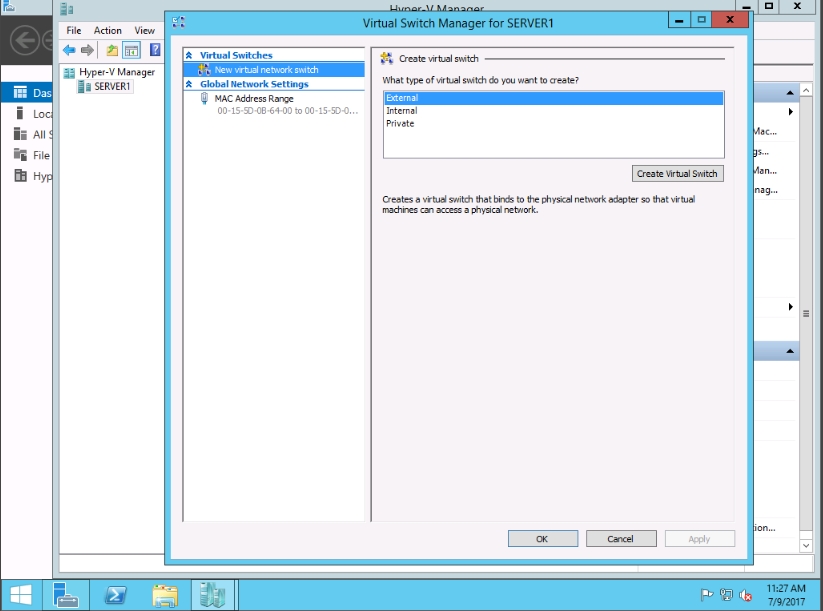Click the network status tray icon
Image resolution: width=823 pixels, height=611 pixels.
tap(726, 595)
